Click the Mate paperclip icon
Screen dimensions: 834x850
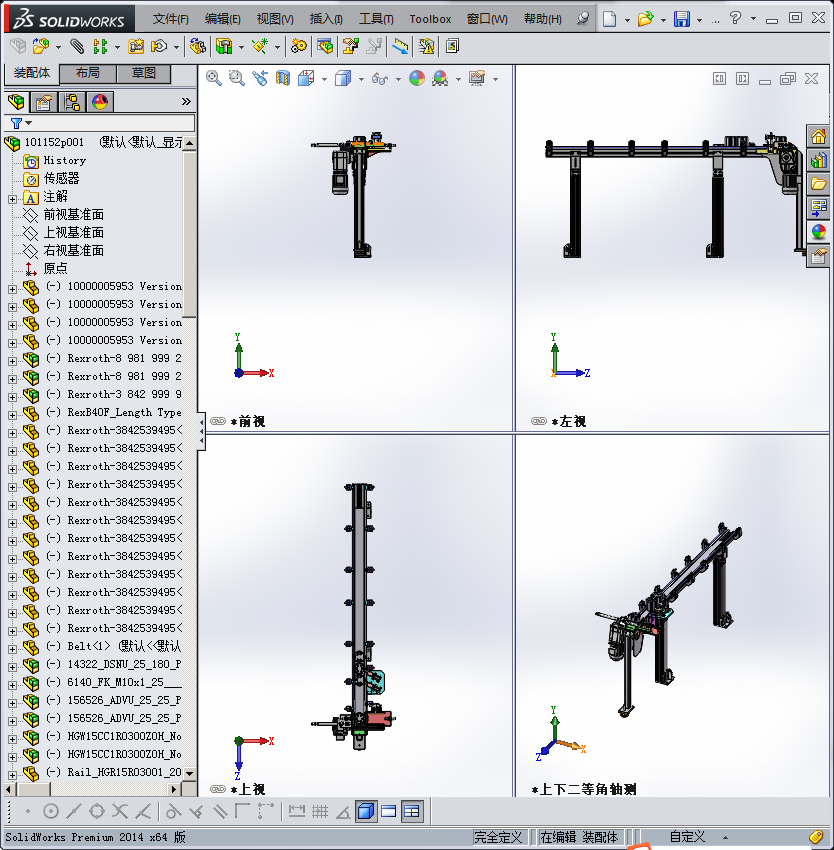coord(77,47)
